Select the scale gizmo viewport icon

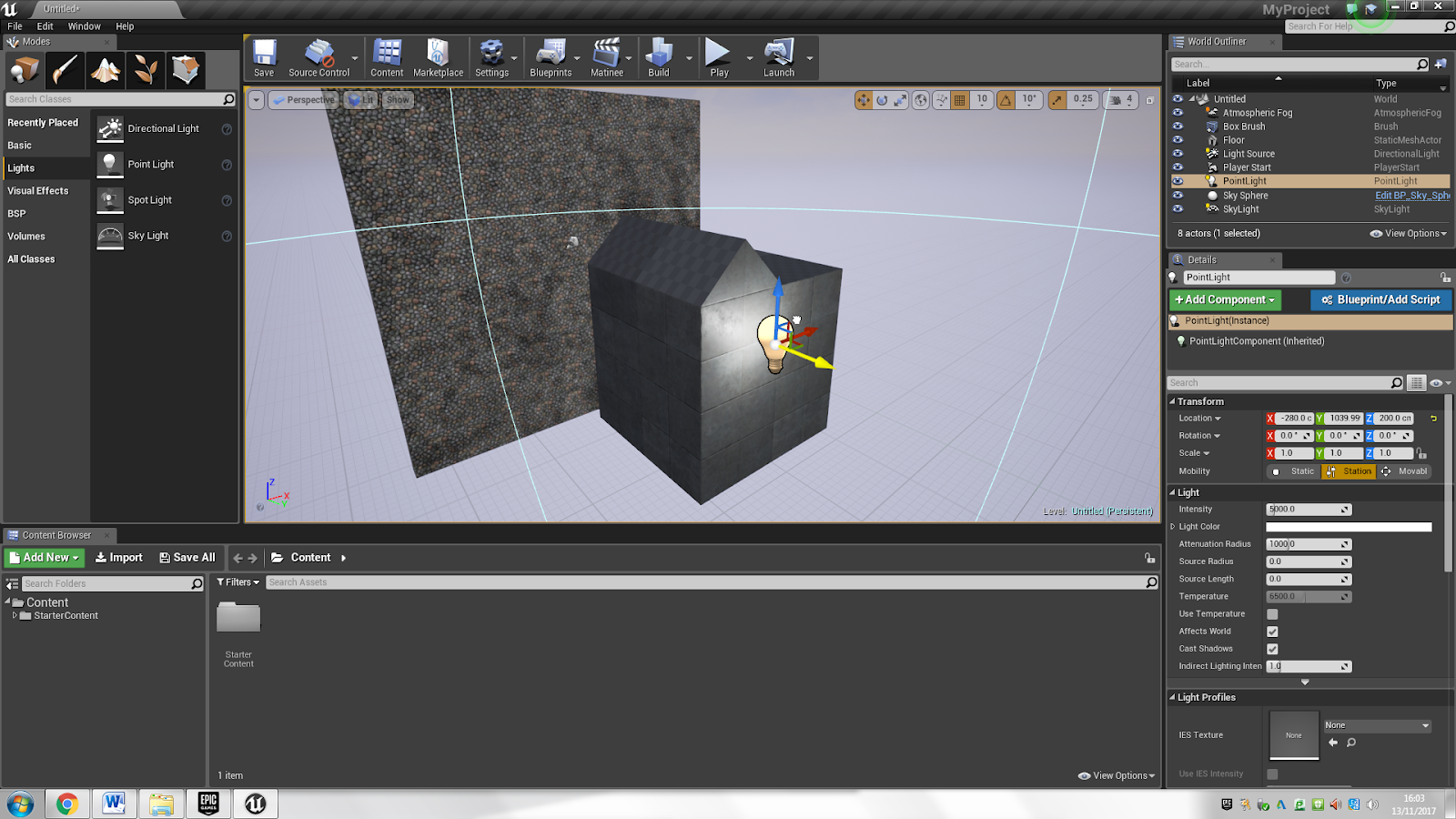coord(900,100)
